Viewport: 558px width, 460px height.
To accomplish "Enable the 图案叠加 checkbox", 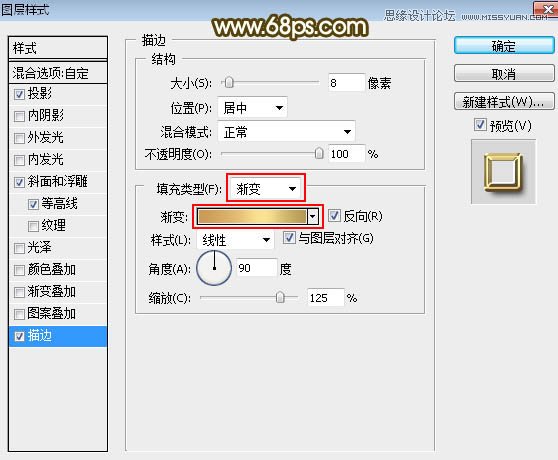I will coord(19,314).
